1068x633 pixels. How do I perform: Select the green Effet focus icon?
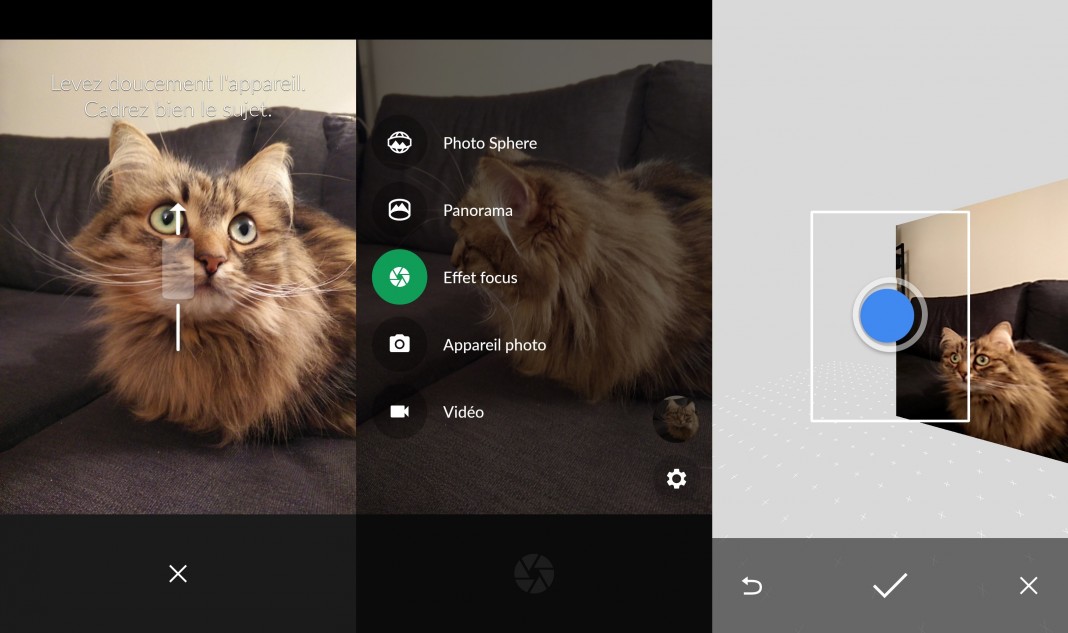pyautogui.click(x=399, y=277)
